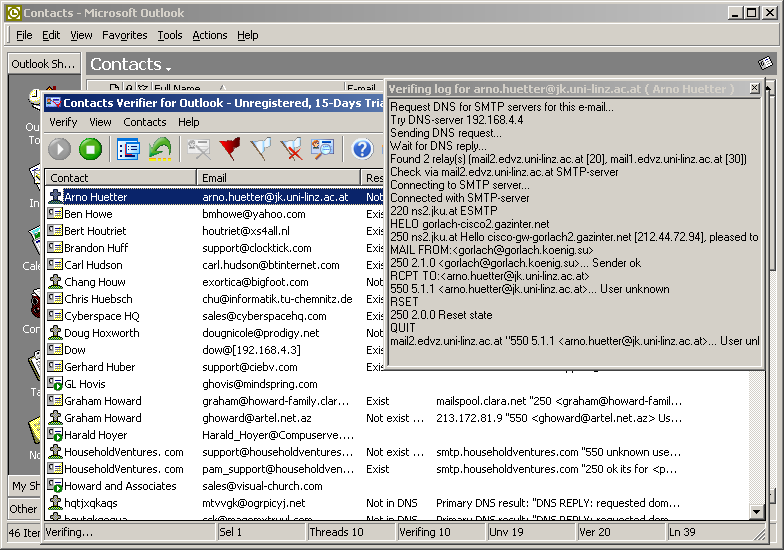
Task: Open the Outlook Actions menu
Action: [210, 35]
